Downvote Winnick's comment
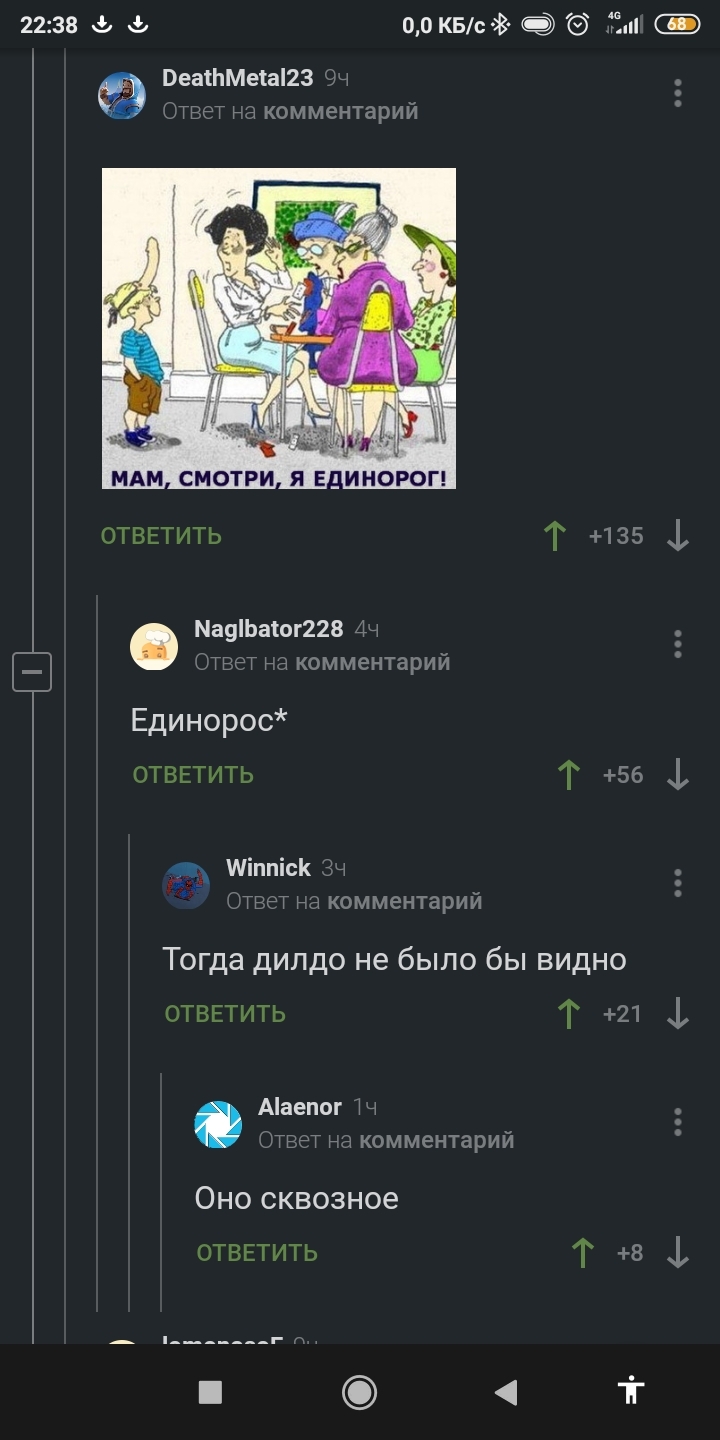This screenshot has height=1440, width=720. click(678, 1014)
